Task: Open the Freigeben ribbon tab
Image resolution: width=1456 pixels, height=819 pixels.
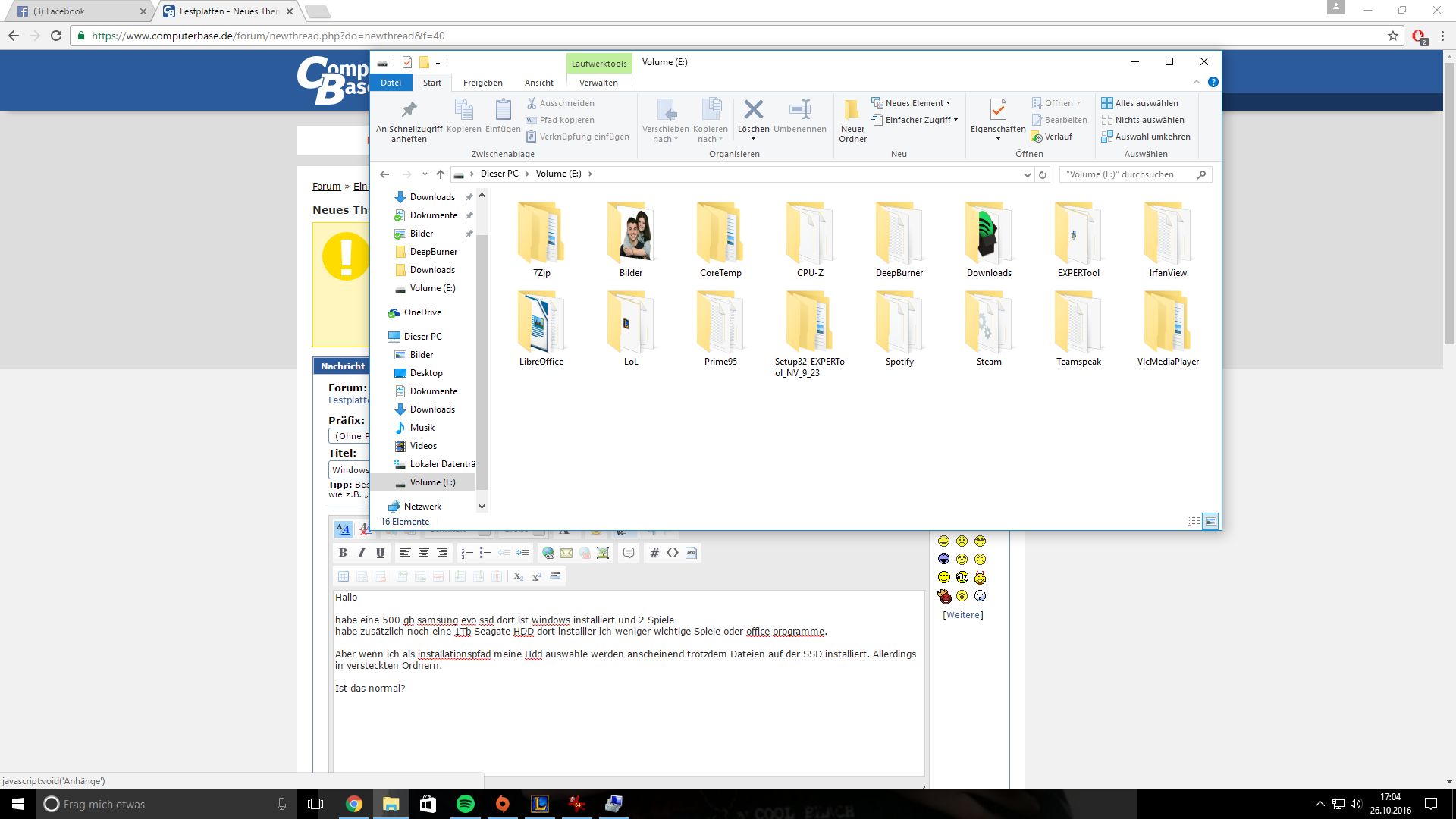Action: tap(482, 83)
